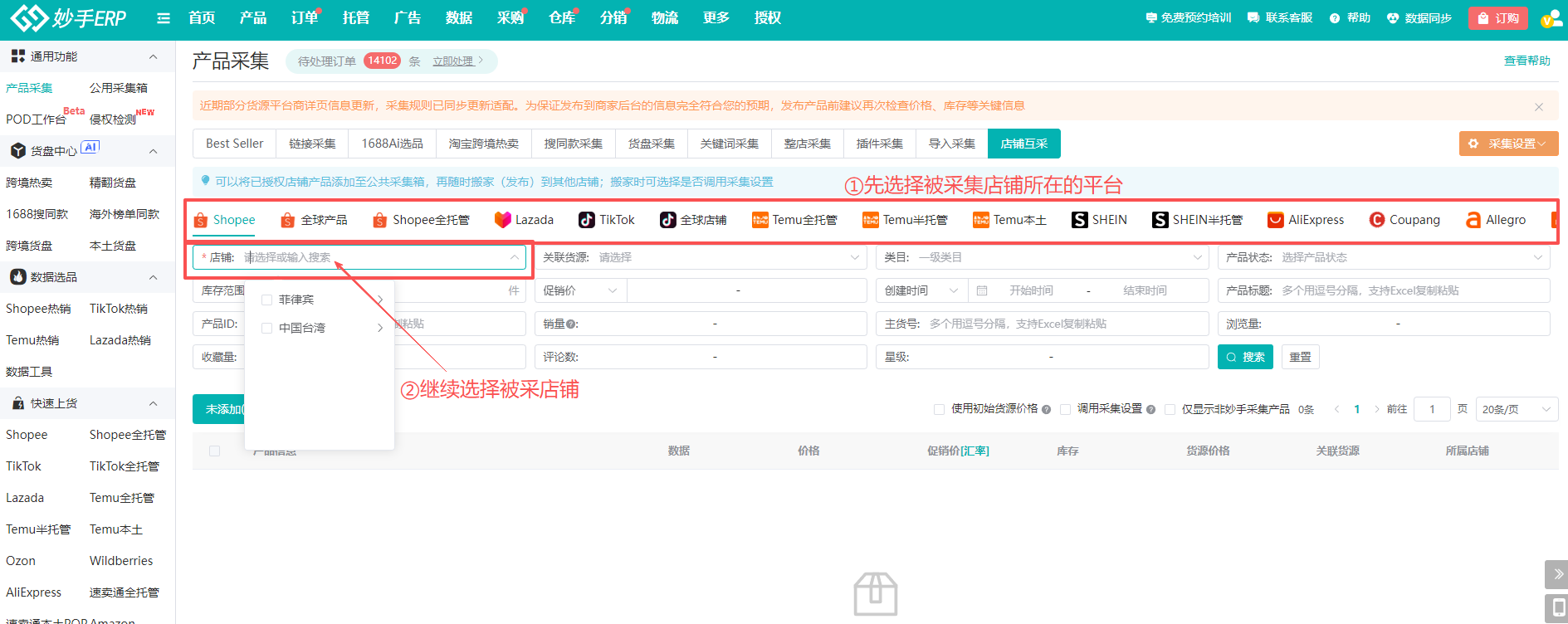Click the 产品标题 input field
This screenshot has height=624, width=1568.
coord(1411,290)
